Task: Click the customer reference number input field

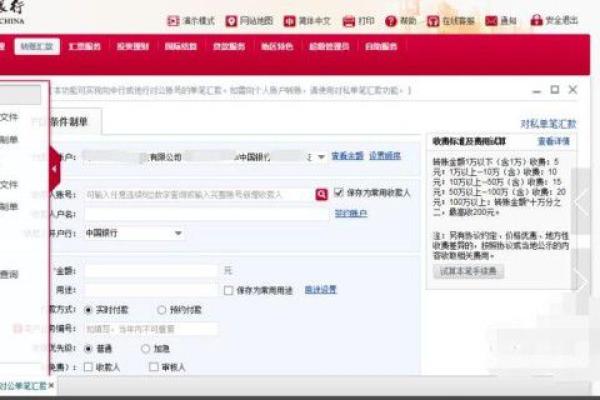Action: [x=151, y=329]
